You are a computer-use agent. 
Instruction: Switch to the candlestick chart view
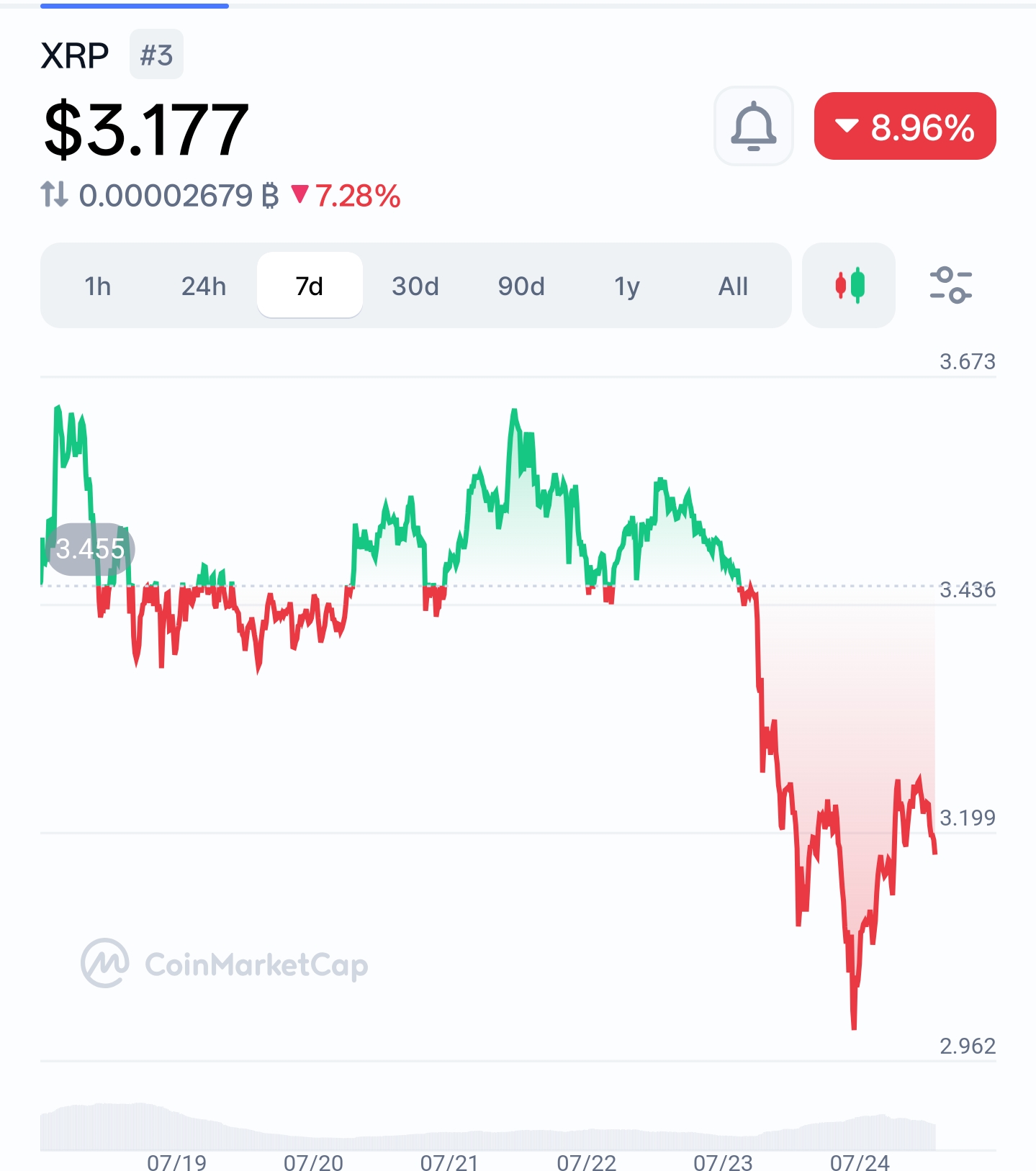click(849, 285)
